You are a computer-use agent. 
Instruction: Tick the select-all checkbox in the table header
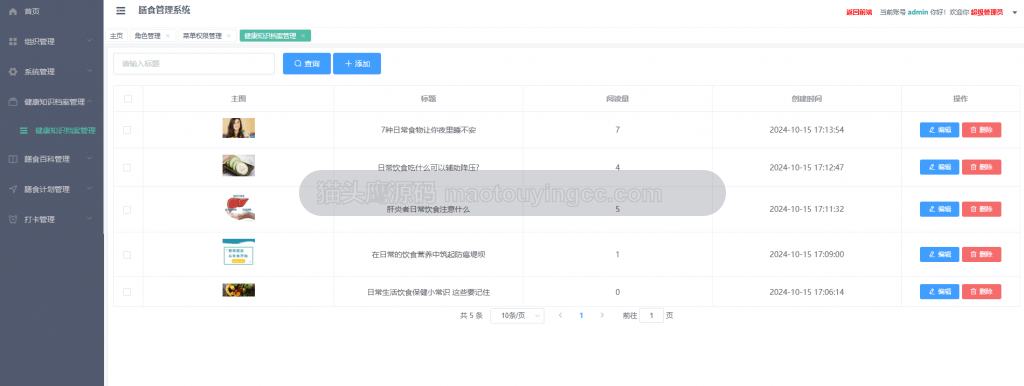coord(128,99)
